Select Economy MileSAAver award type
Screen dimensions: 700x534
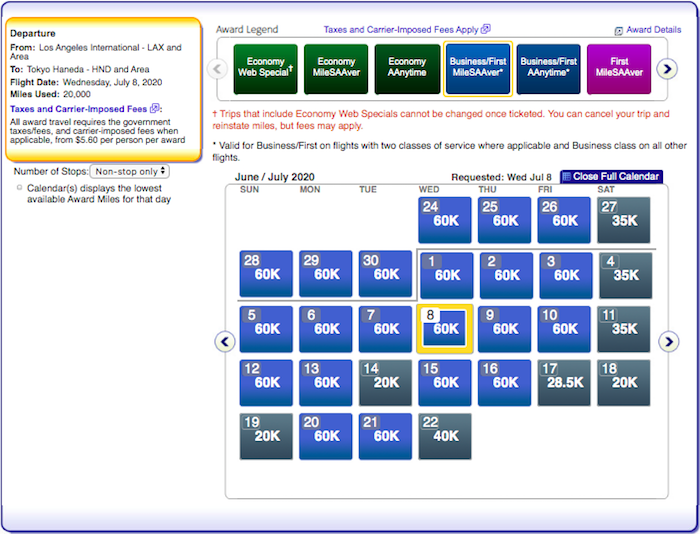(x=336, y=69)
